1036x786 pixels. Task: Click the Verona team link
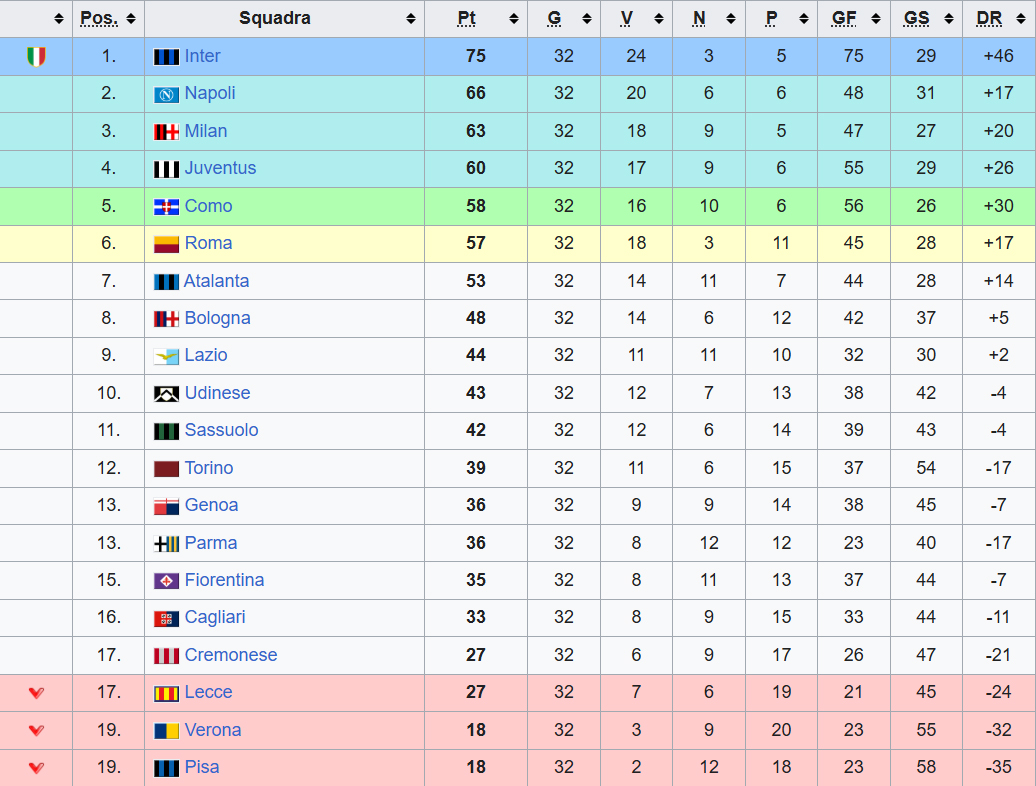(213, 730)
